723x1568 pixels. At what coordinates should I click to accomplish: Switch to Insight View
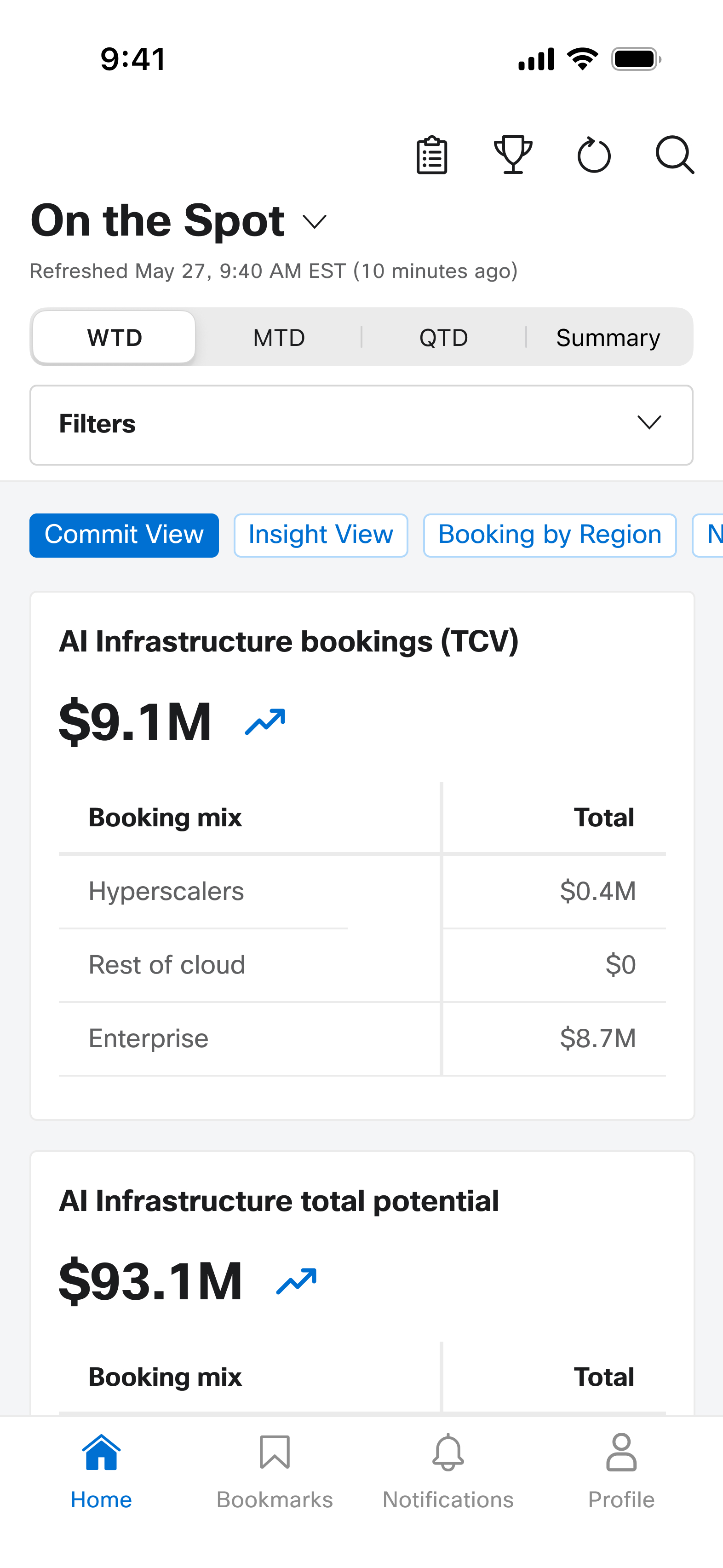tap(321, 535)
